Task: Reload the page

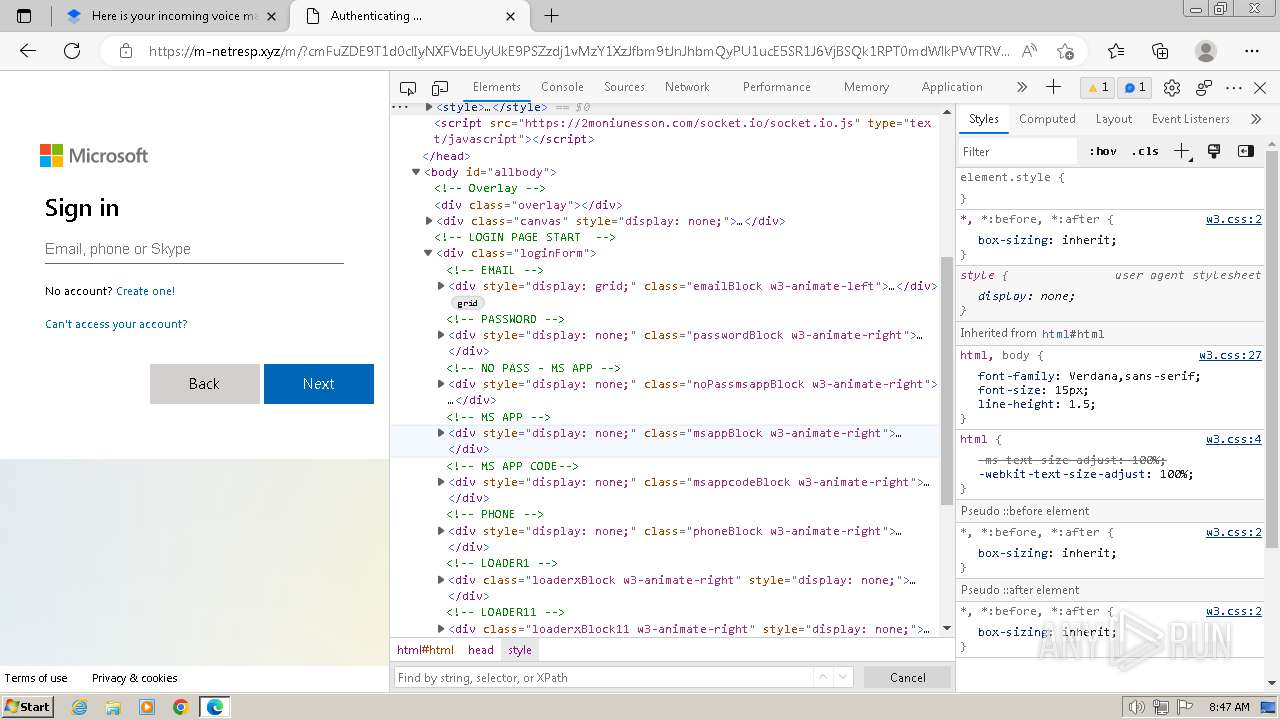Action: point(72,51)
